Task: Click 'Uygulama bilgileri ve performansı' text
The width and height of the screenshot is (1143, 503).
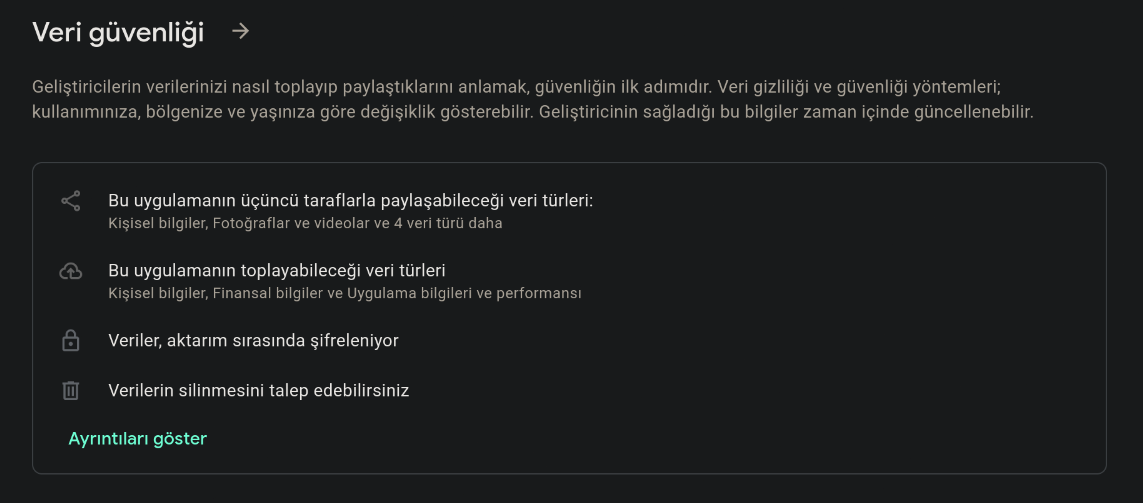Action: point(464,293)
